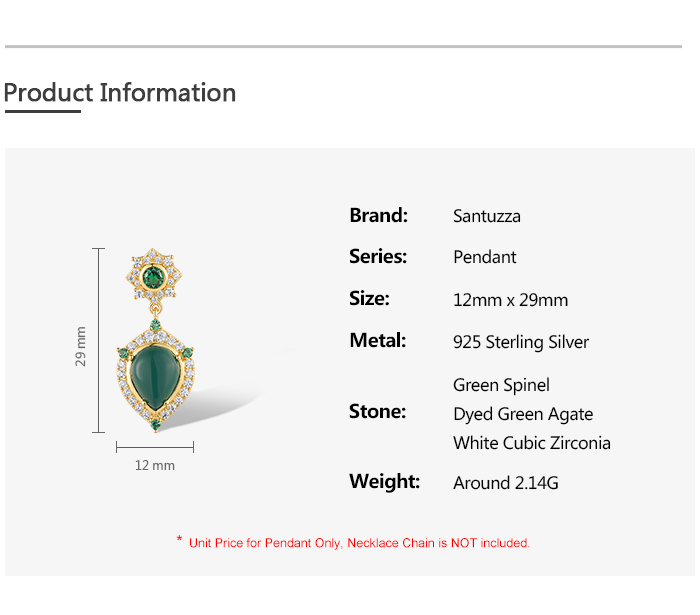The image size is (700, 615).
Task: Select the "Series:" field label
Action: 378,257
